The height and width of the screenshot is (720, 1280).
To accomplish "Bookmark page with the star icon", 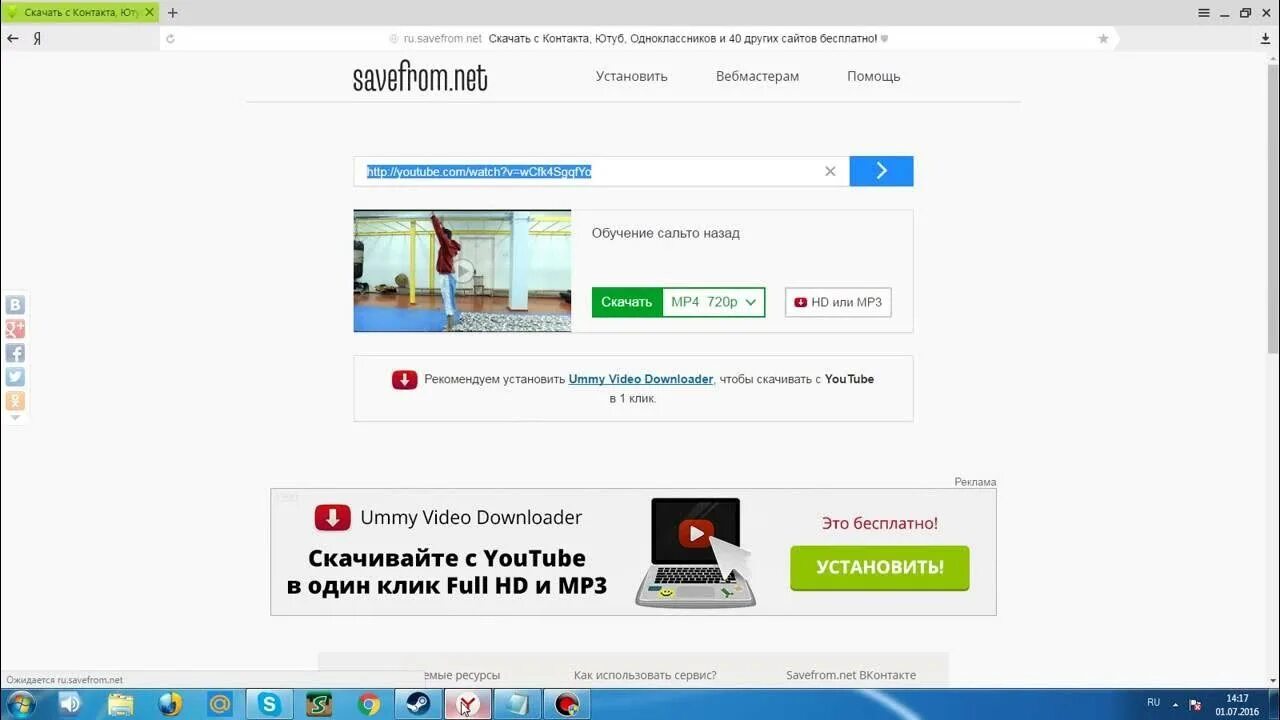I will click(1104, 38).
